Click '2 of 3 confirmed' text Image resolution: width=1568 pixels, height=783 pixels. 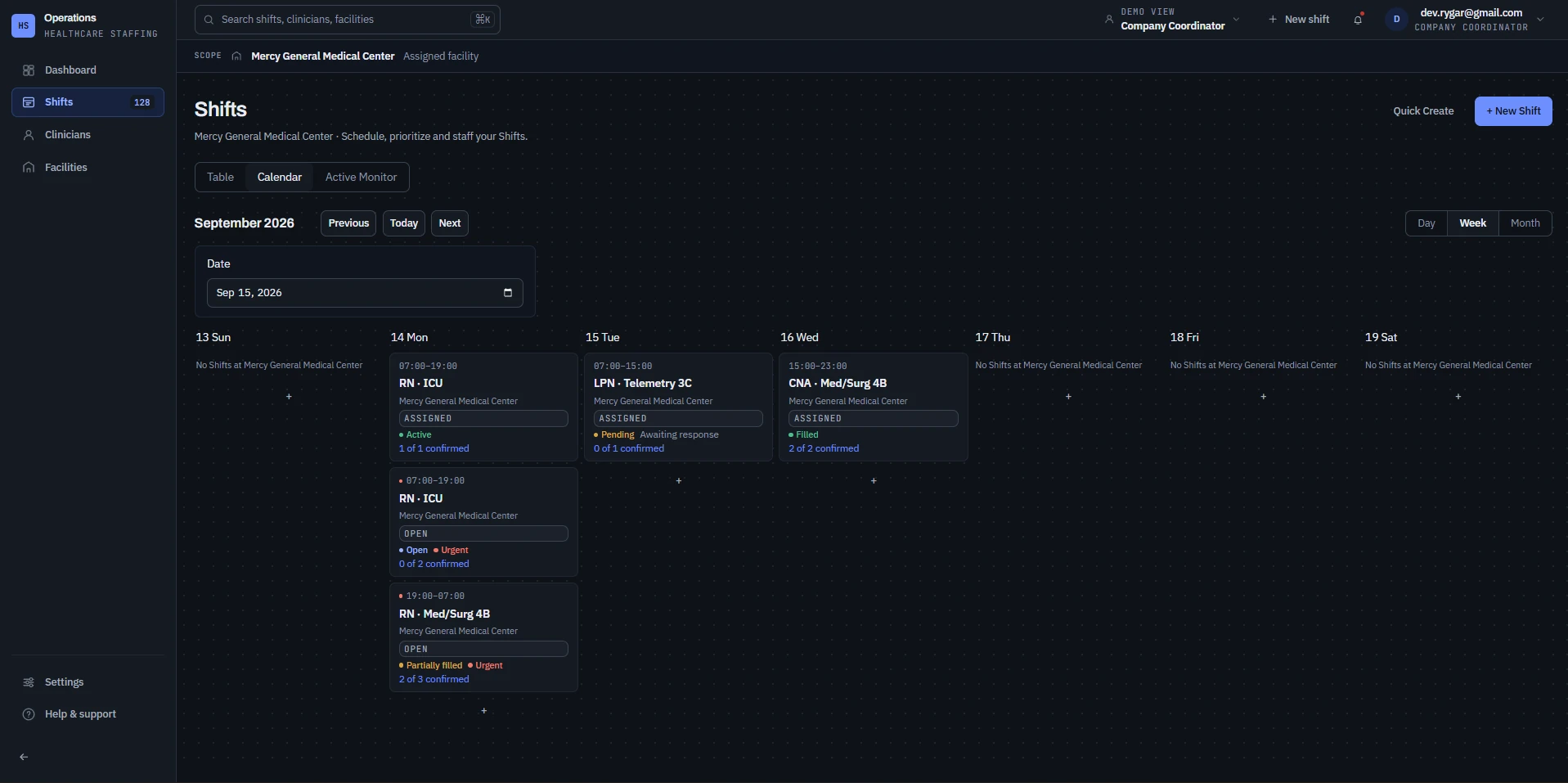tap(434, 680)
